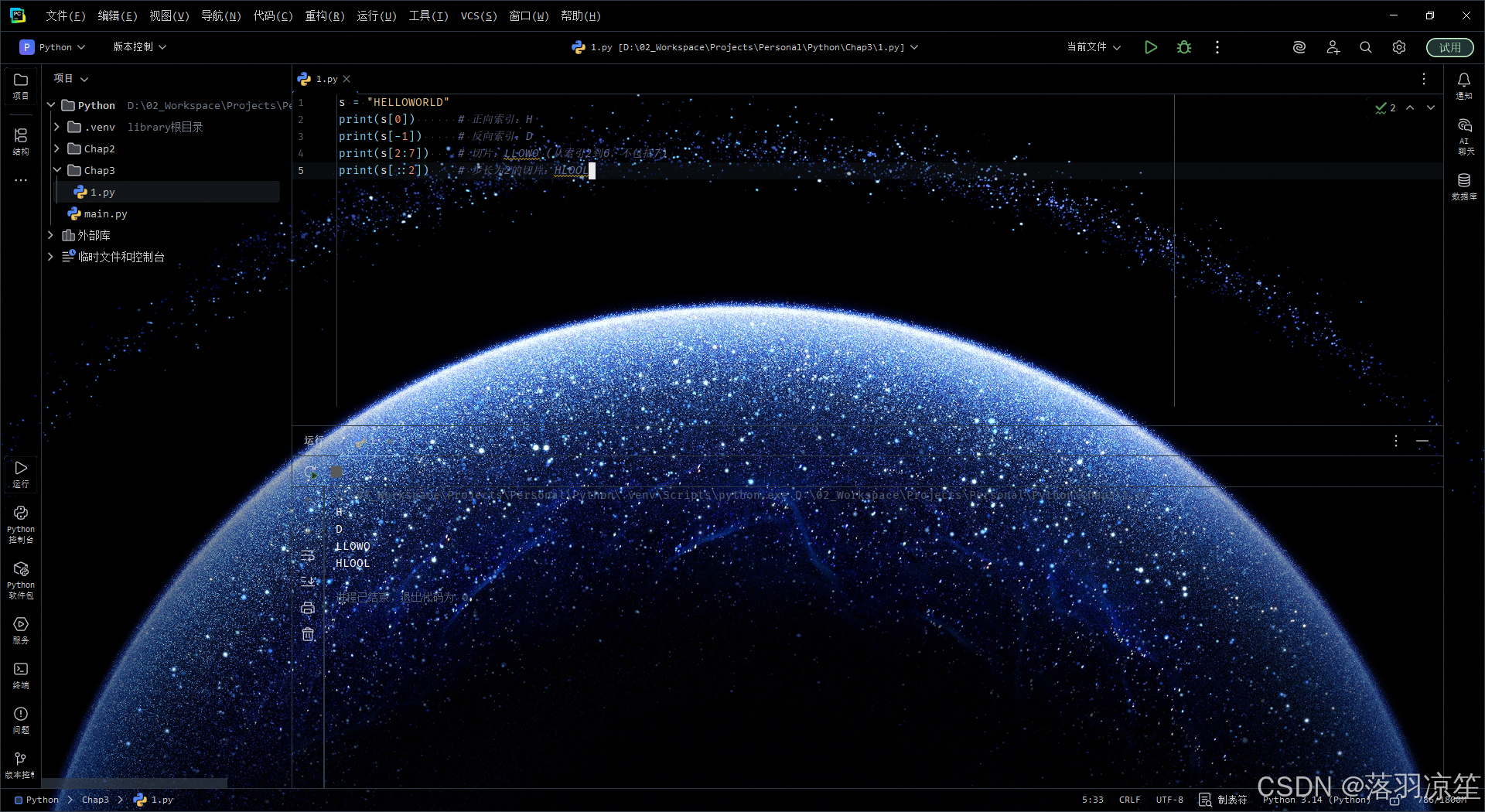The height and width of the screenshot is (812, 1485).
Task: Open the File (文件) menu
Action: [66, 15]
